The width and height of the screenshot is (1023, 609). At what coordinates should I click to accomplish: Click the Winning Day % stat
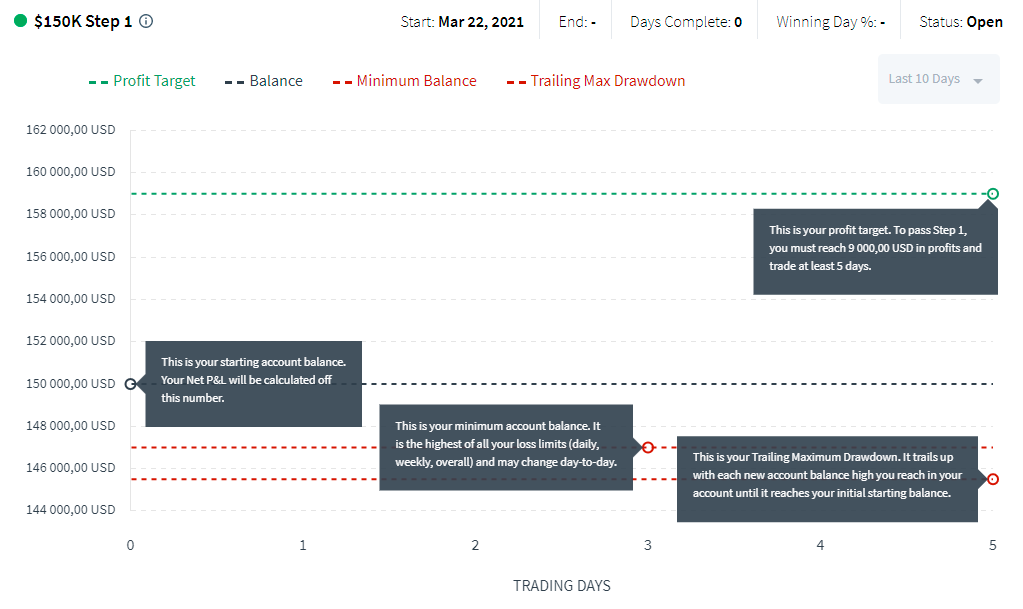point(830,22)
